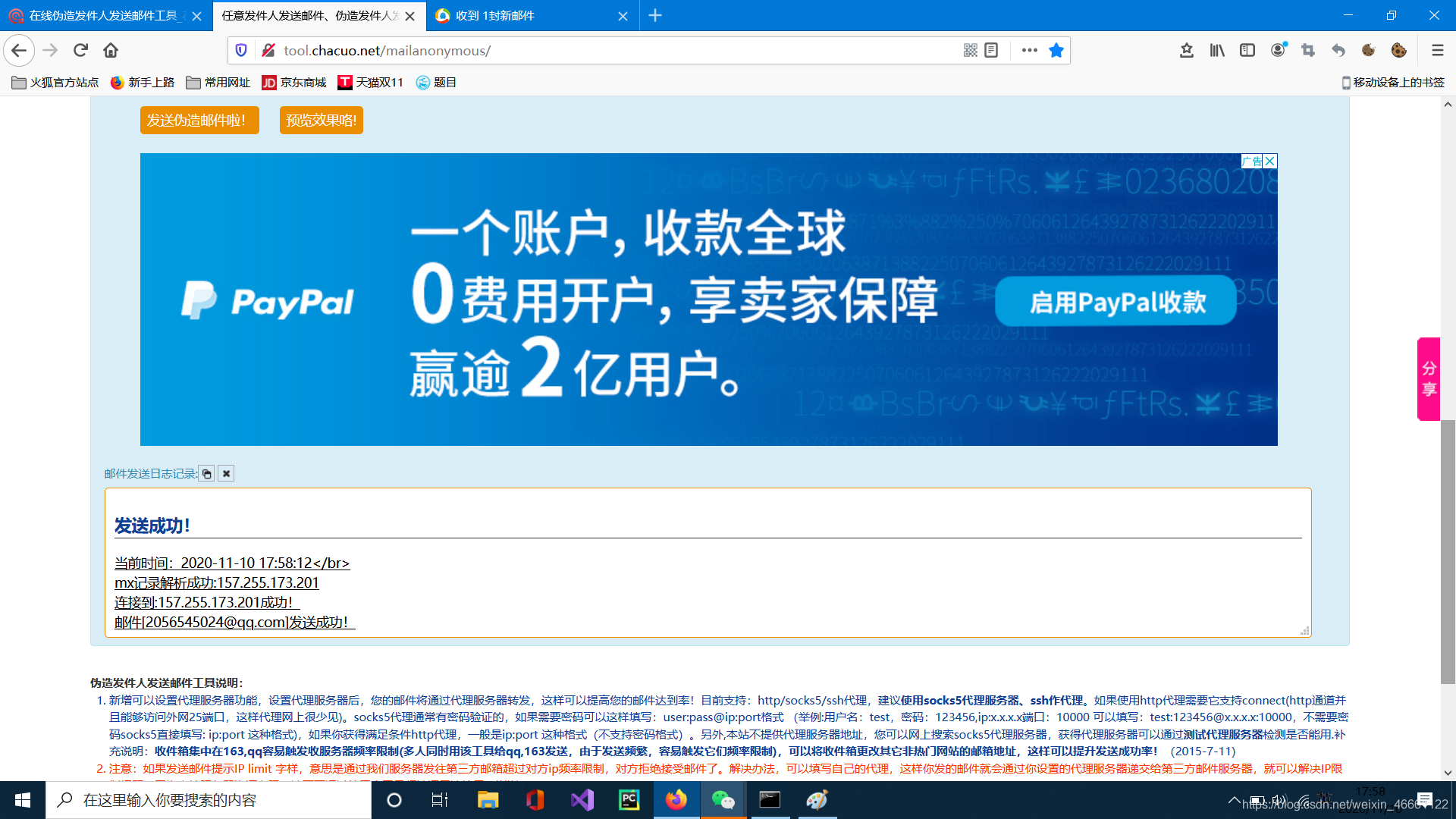Open the command prompt taskbar icon

tap(770, 800)
